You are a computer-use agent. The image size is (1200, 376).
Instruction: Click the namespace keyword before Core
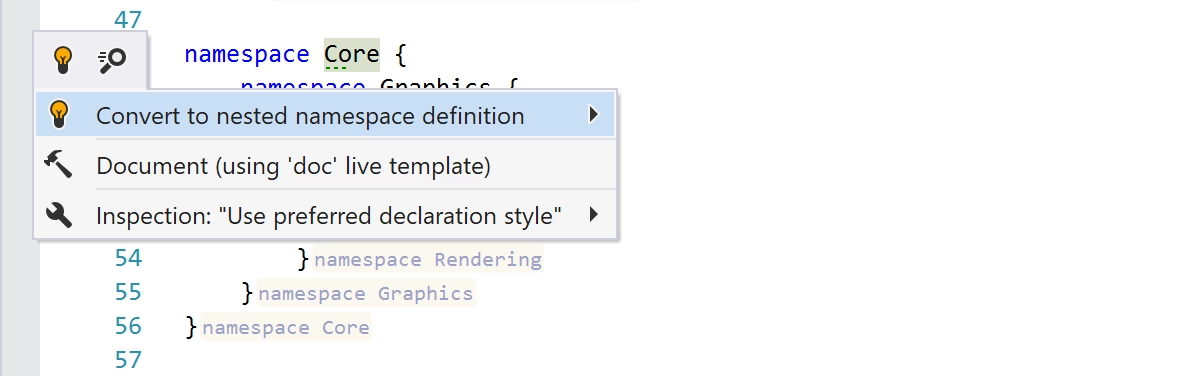(x=247, y=54)
